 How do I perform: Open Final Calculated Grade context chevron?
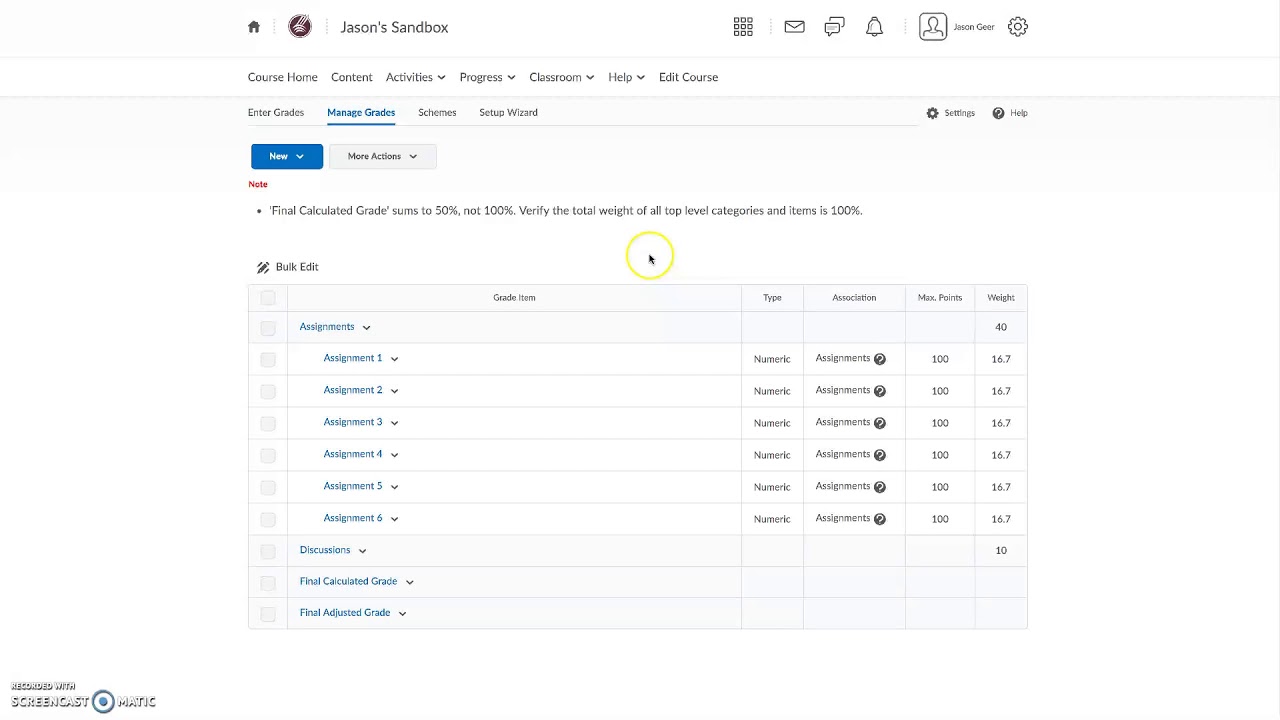click(x=409, y=581)
